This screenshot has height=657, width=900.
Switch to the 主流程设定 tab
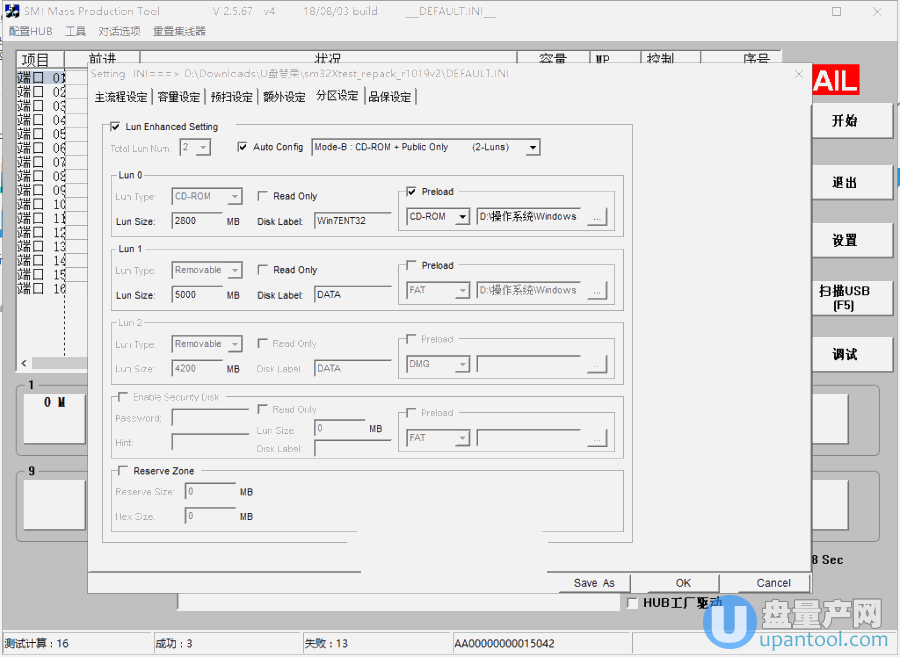121,97
